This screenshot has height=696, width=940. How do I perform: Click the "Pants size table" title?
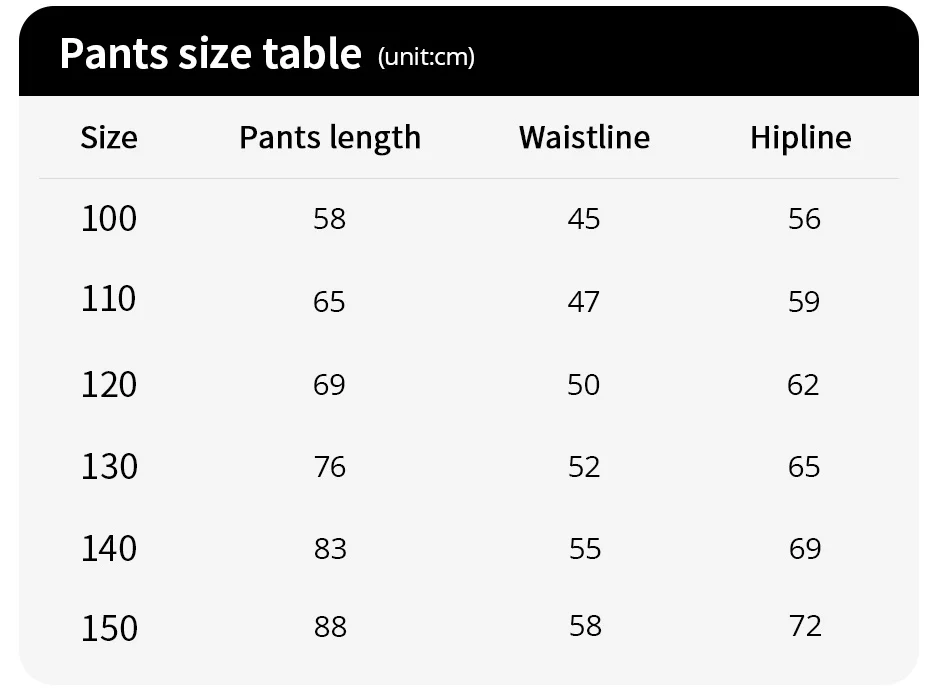tap(210, 53)
